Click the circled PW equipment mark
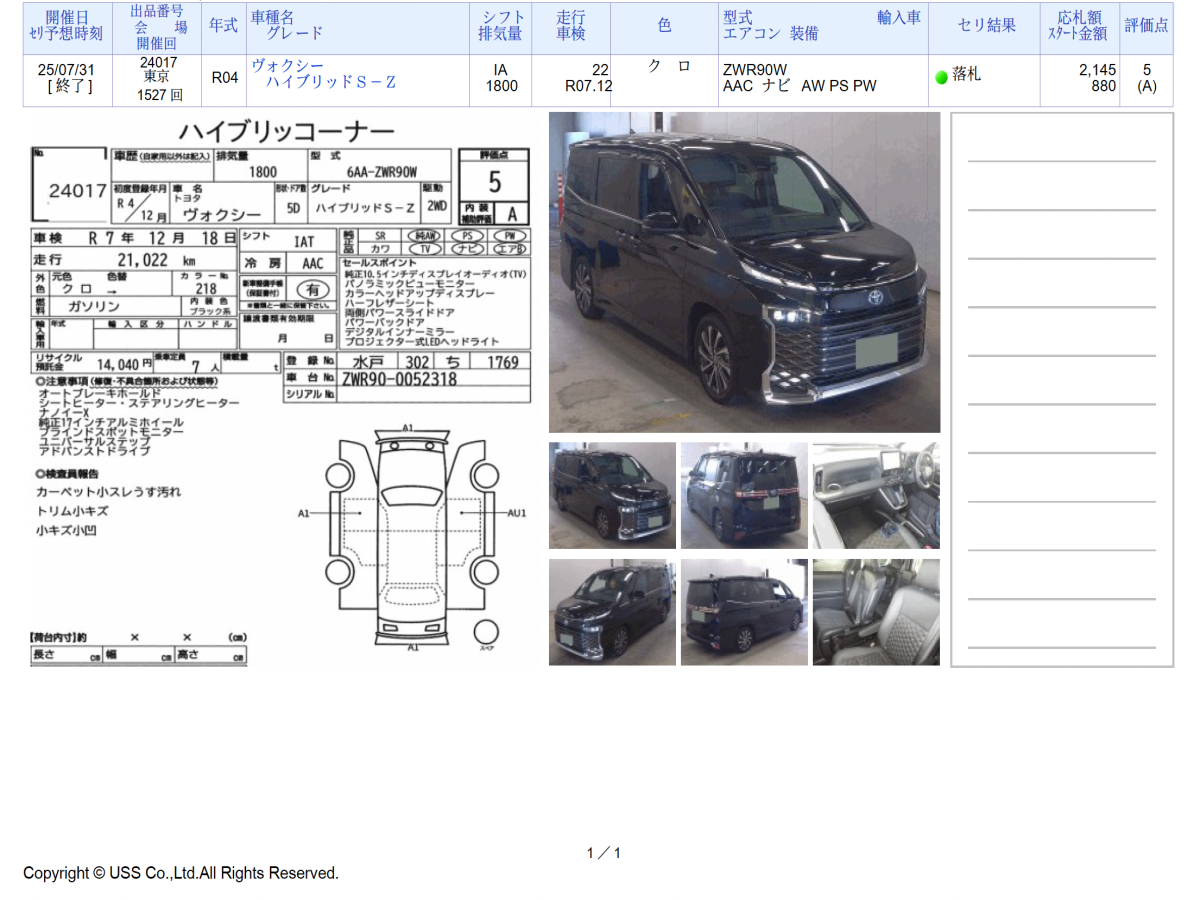Viewport: 1200px width, 900px height. click(x=510, y=236)
